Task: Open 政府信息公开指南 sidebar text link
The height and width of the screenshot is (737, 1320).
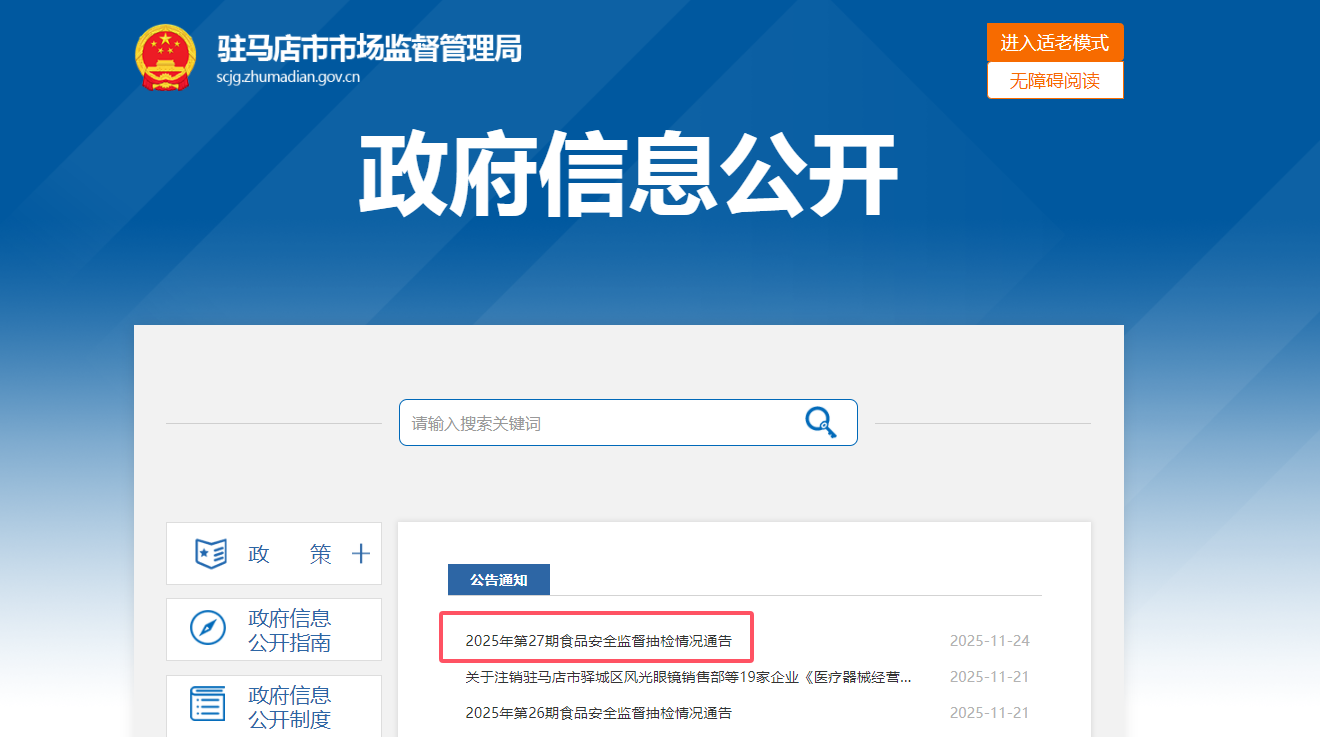Action: pos(289,630)
